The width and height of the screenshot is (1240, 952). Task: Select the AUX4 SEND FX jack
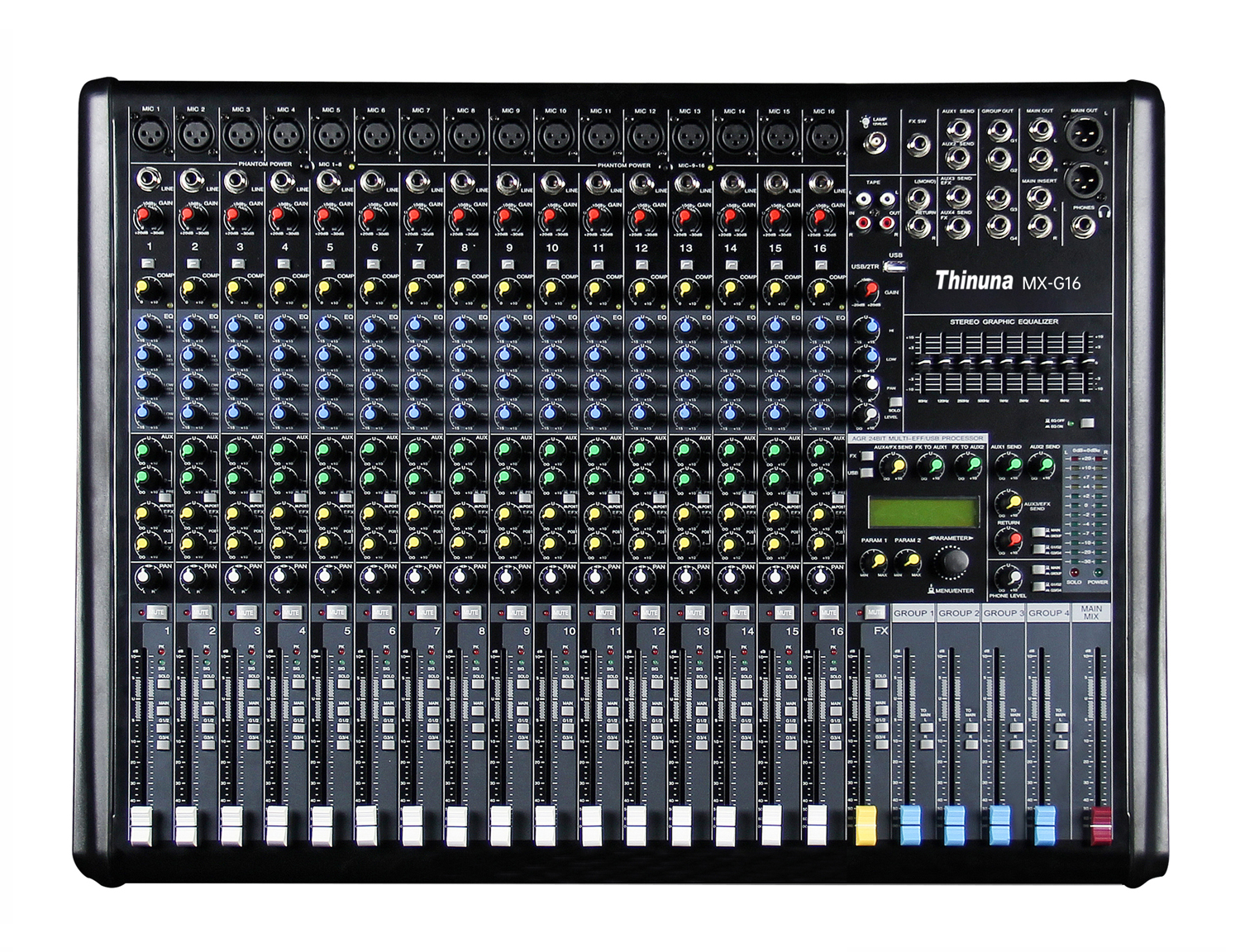(x=958, y=227)
